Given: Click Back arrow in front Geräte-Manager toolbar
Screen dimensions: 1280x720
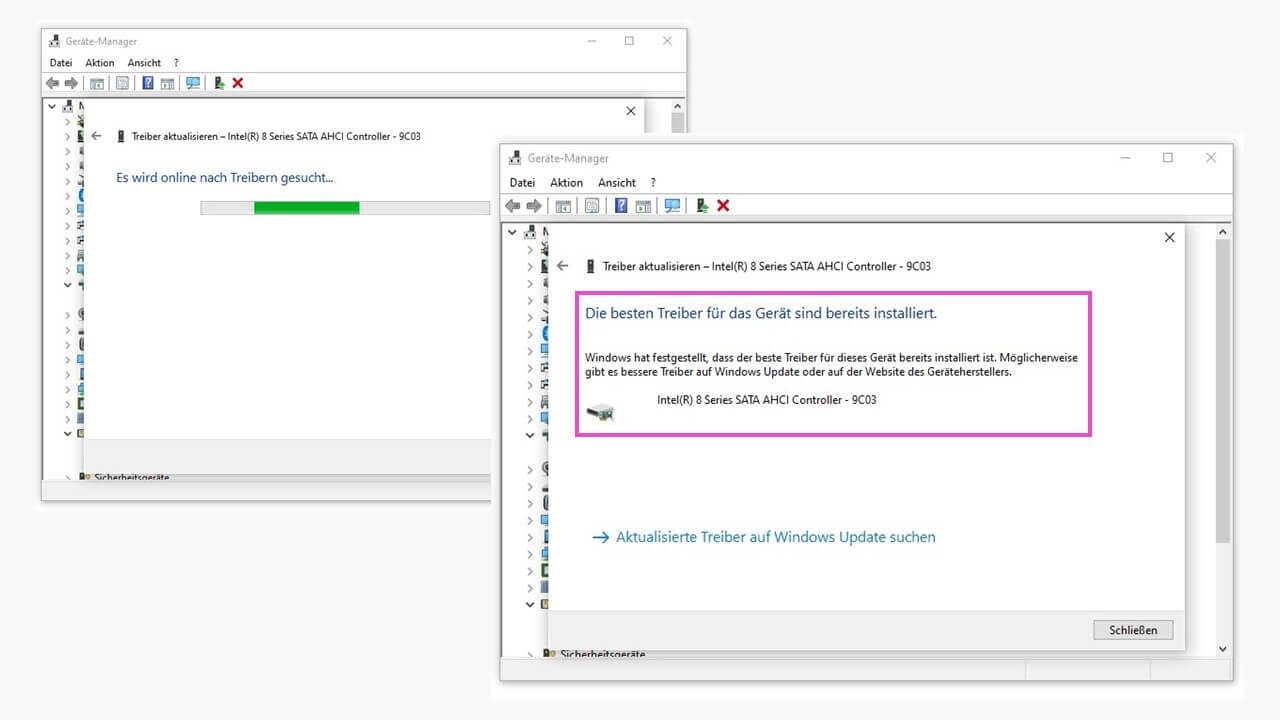Looking at the screenshot, I should [x=513, y=206].
